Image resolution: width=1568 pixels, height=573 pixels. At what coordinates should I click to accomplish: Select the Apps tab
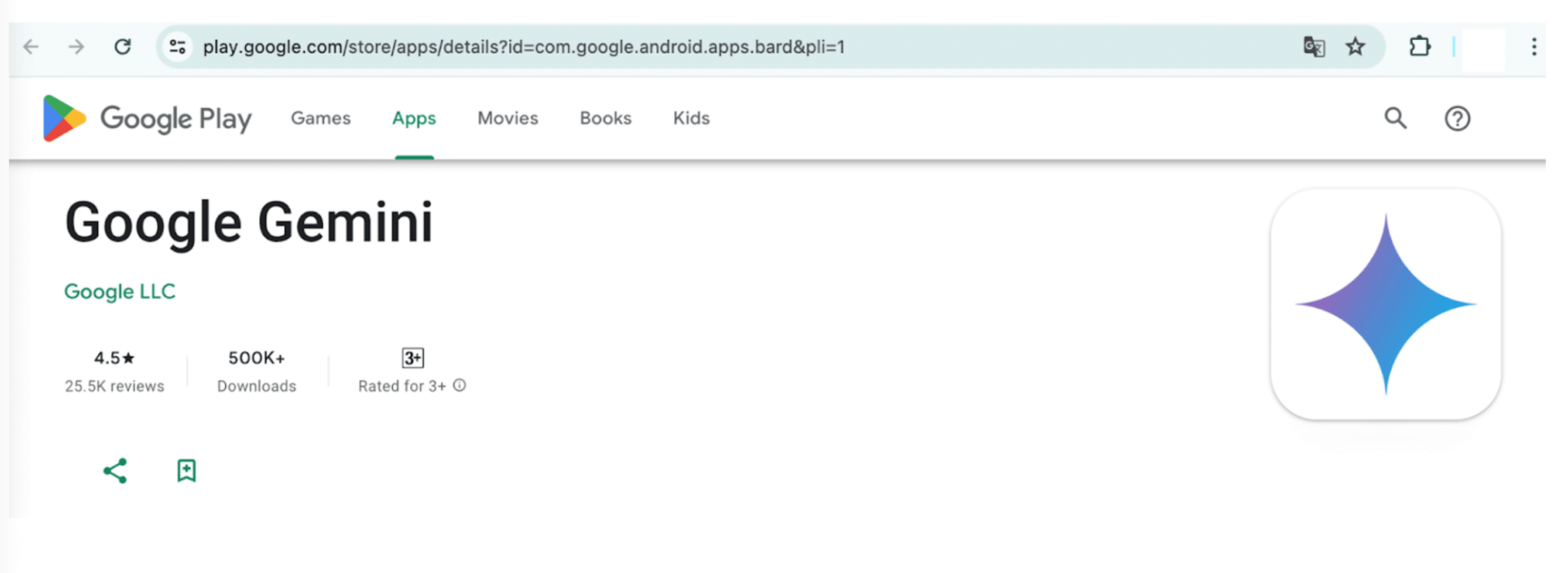(x=414, y=119)
